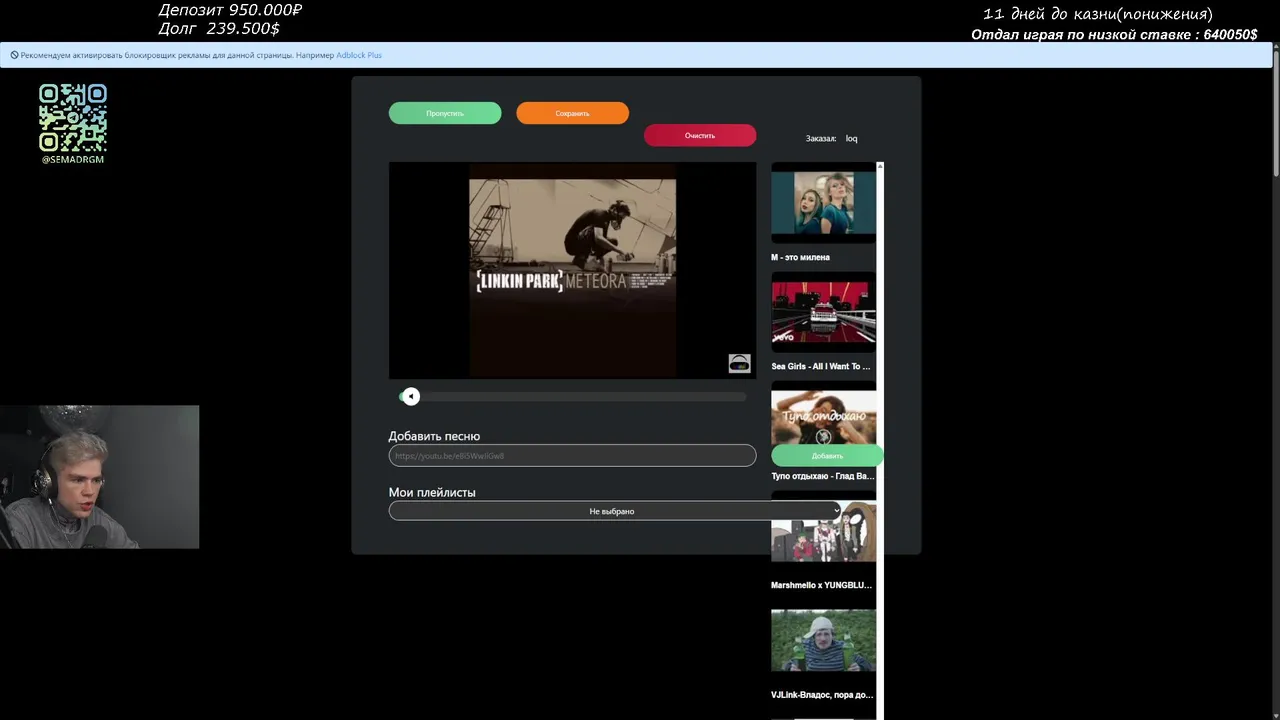1280x720 pixels.
Task: Click the green Пропустить skip button
Action: coord(445,113)
